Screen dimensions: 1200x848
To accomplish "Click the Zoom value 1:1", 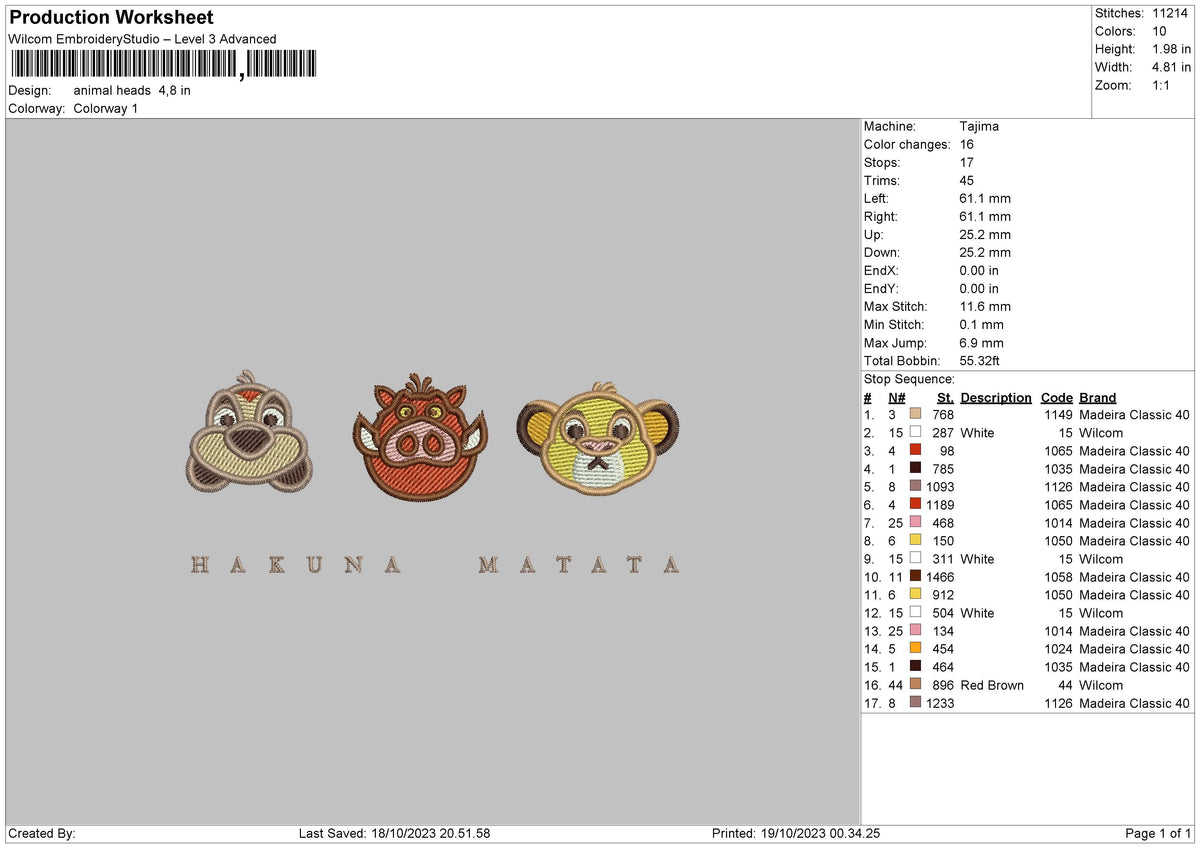I will [1163, 85].
